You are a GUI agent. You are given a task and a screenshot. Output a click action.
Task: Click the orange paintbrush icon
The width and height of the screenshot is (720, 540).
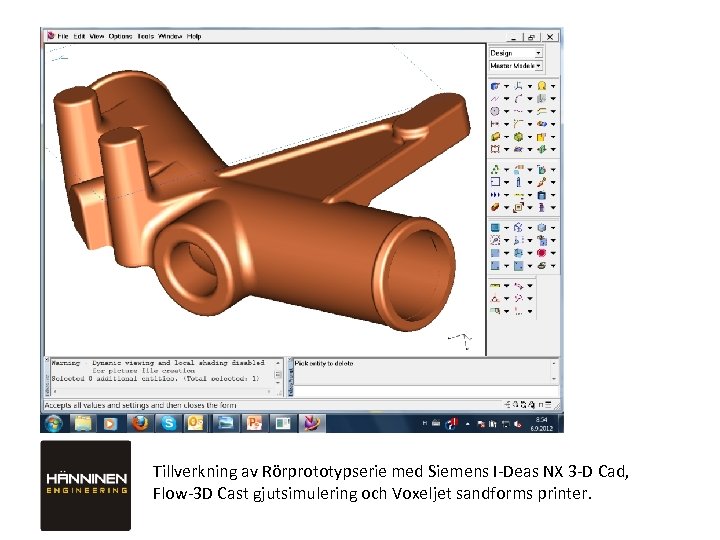(x=542, y=182)
